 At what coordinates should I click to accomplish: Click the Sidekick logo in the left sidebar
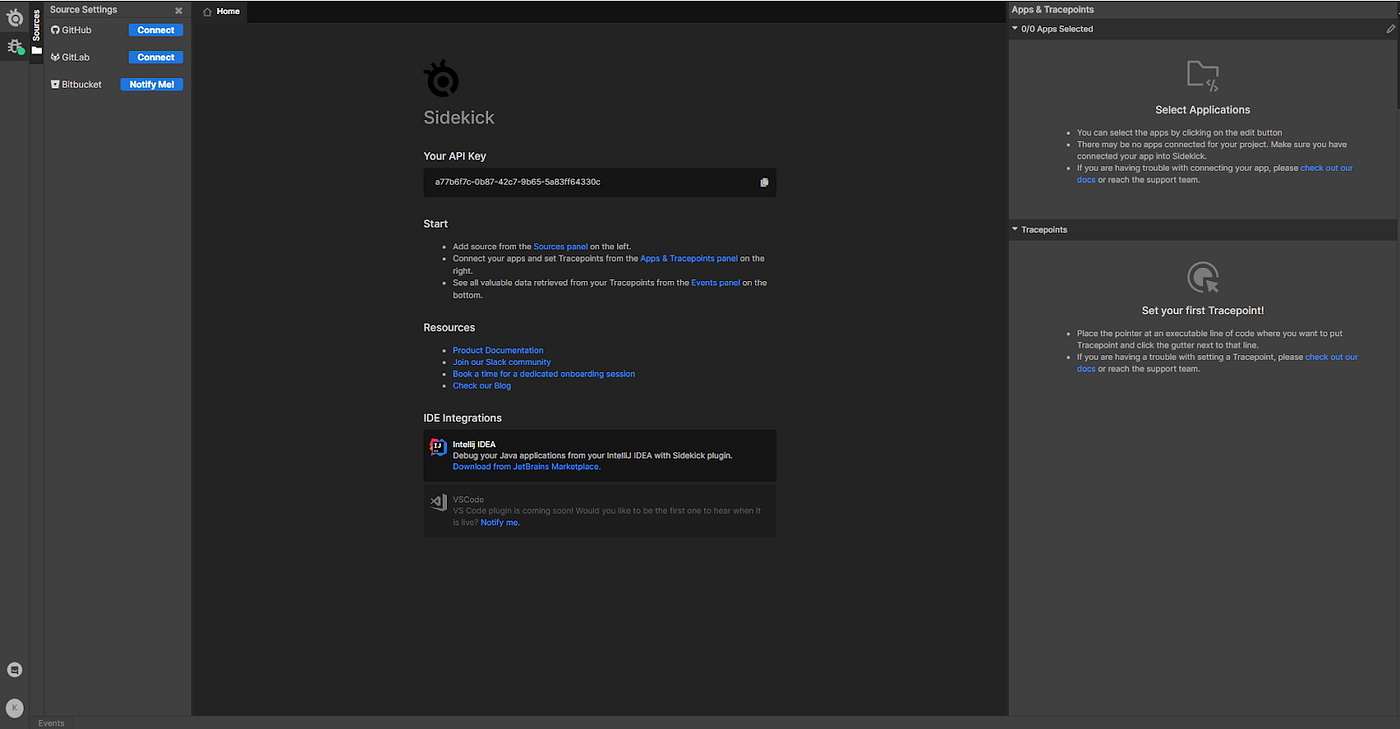15,17
